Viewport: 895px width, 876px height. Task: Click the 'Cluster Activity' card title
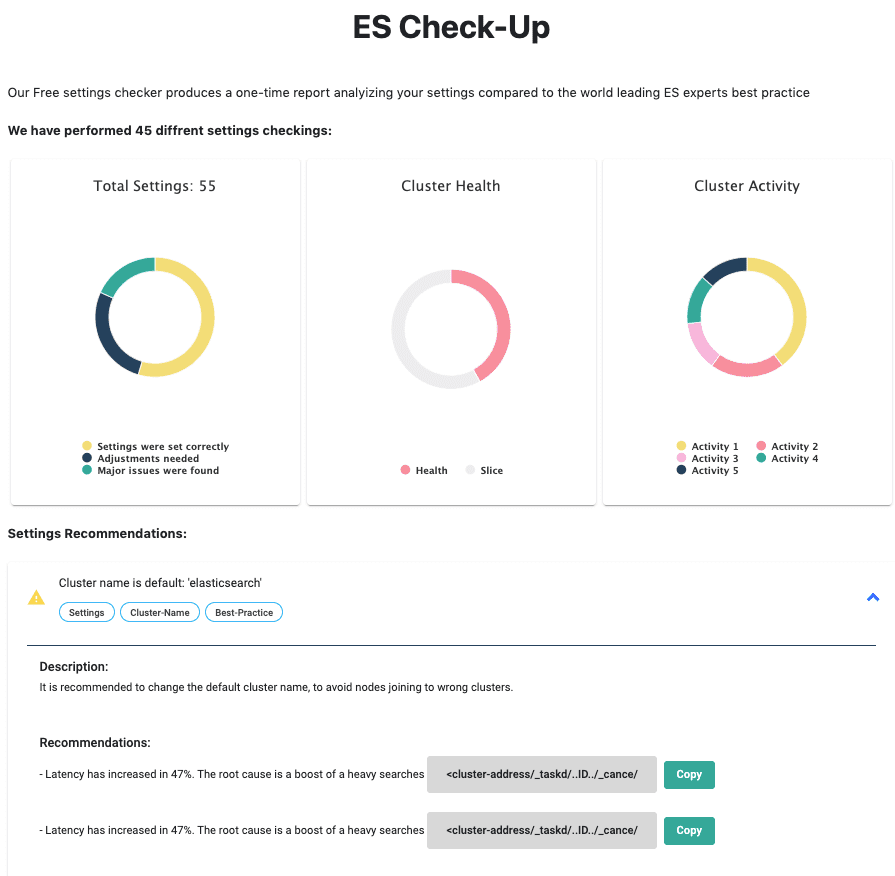(747, 186)
